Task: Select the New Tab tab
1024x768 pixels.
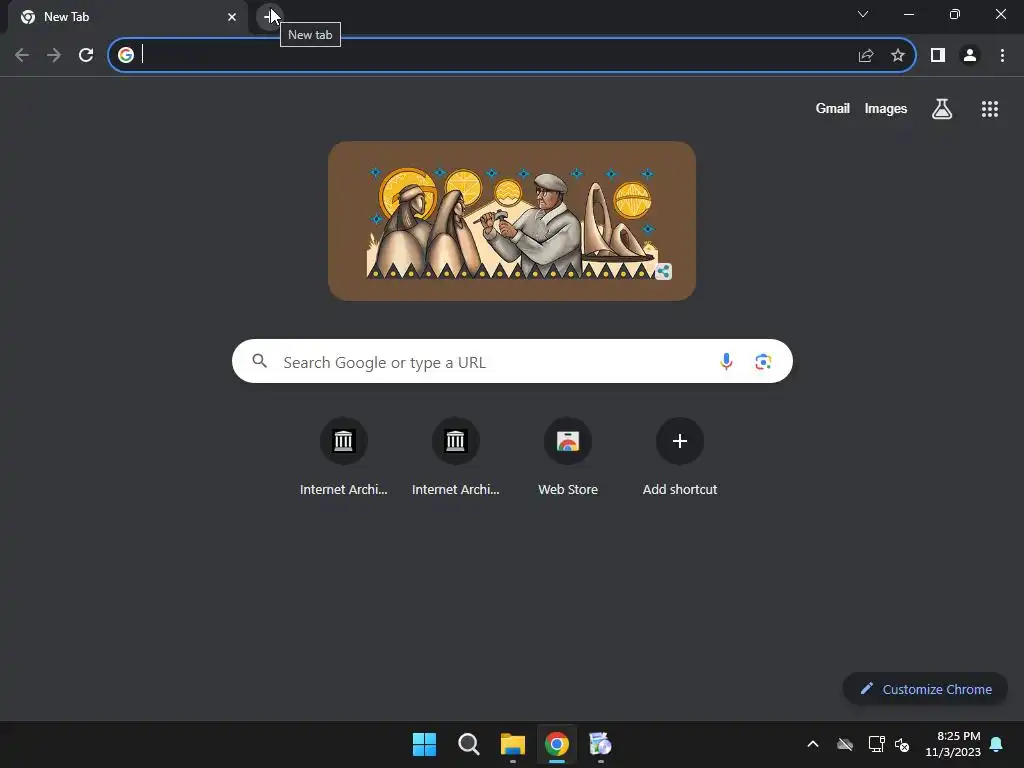Action: coord(128,17)
